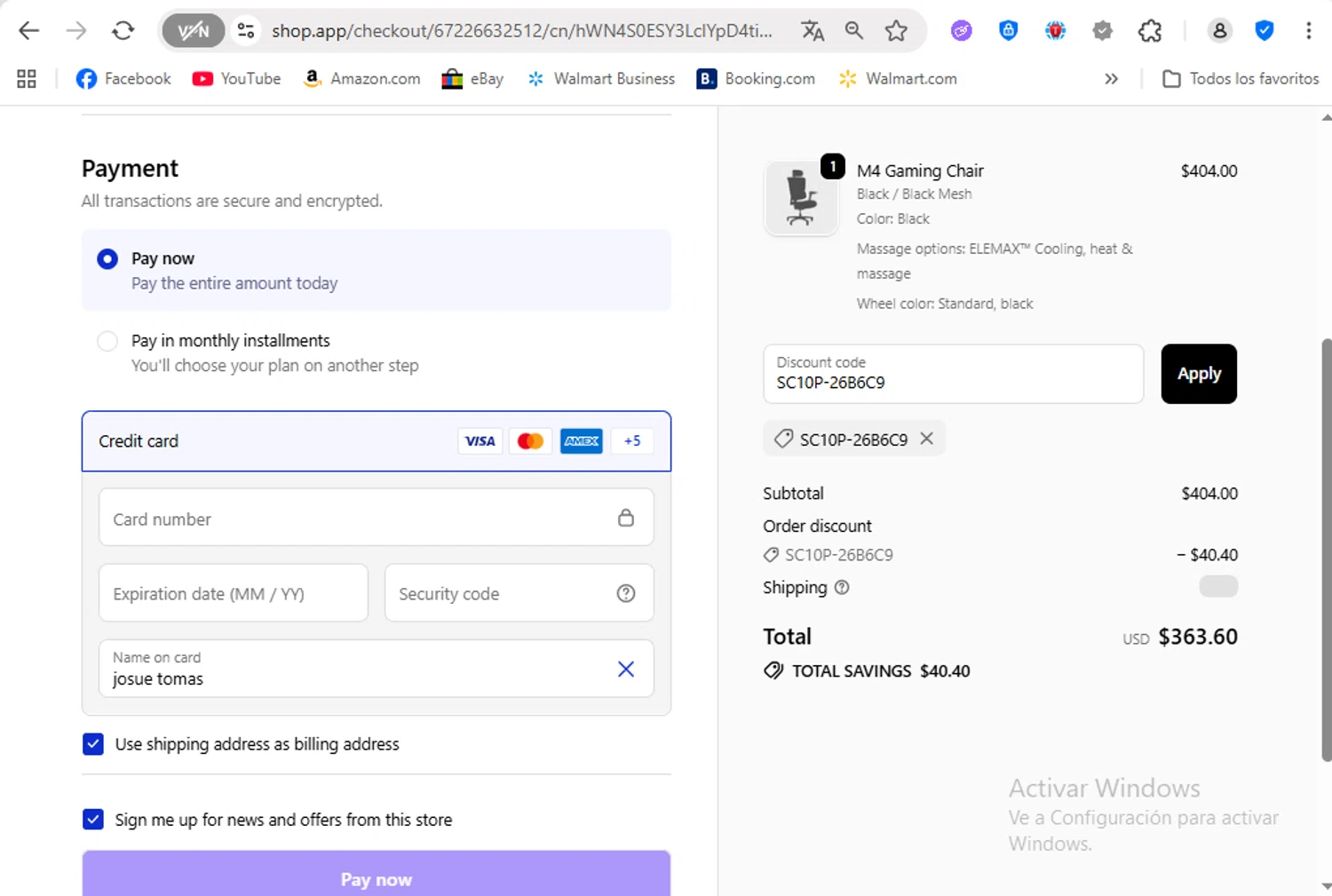The height and width of the screenshot is (896, 1332).
Task: Click the Mastercard logo
Action: (x=530, y=441)
